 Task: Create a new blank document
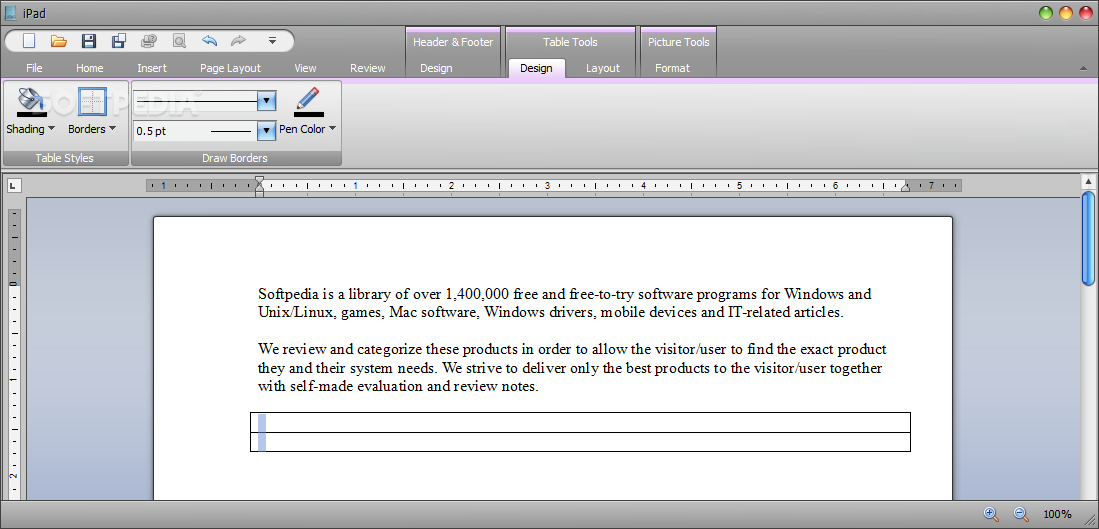click(x=29, y=41)
